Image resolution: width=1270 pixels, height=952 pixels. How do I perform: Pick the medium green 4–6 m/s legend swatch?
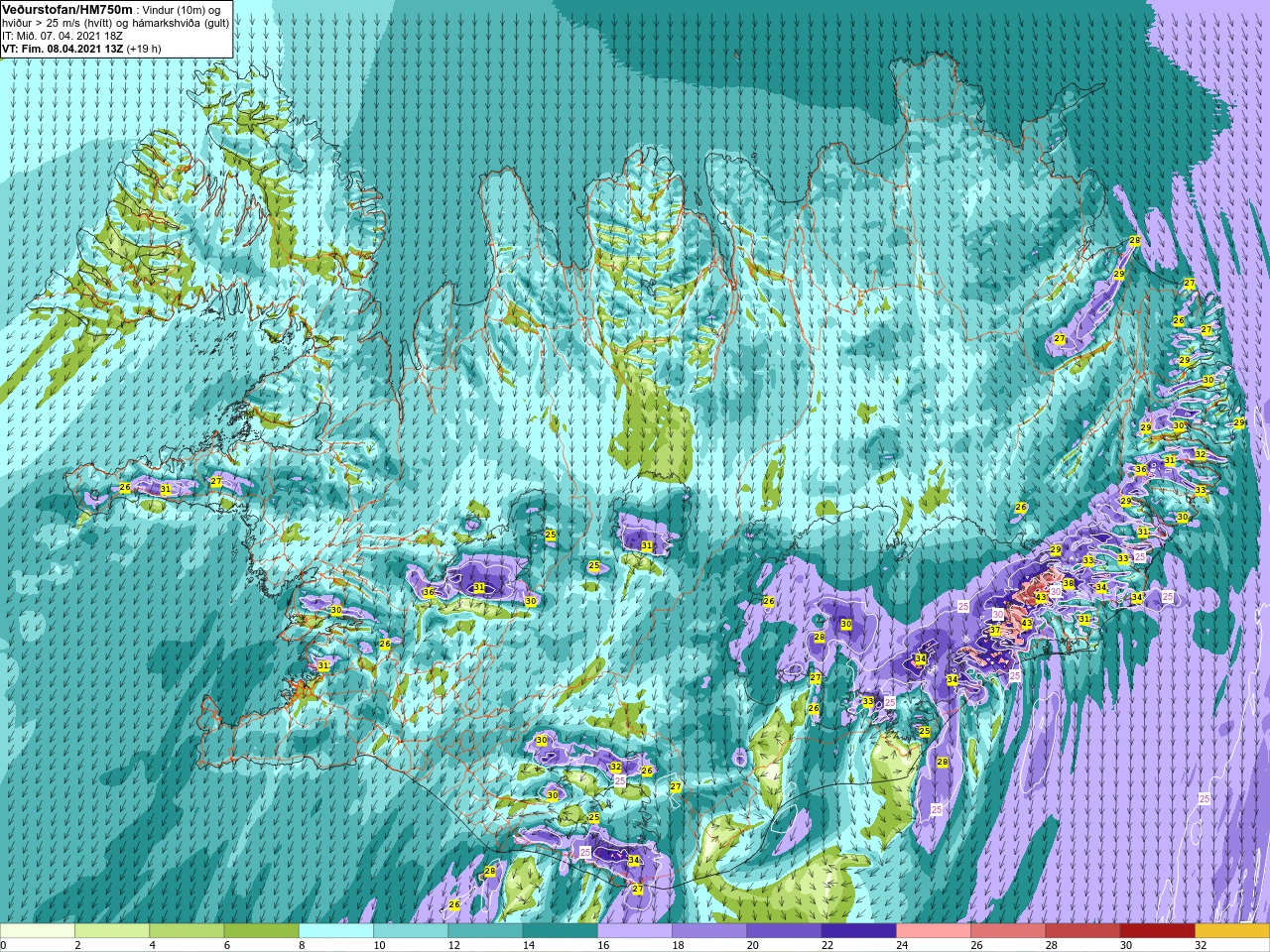point(187,931)
